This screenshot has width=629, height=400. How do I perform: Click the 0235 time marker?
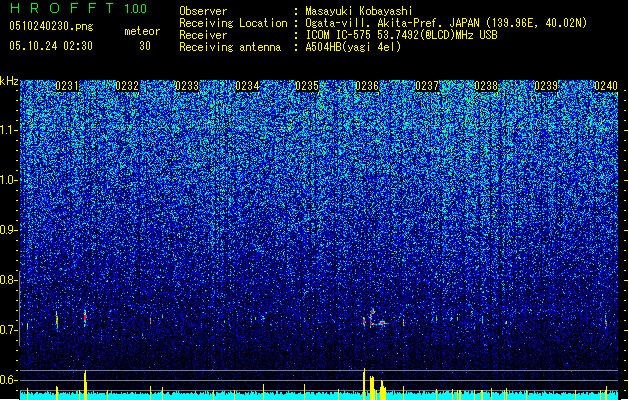point(307,86)
